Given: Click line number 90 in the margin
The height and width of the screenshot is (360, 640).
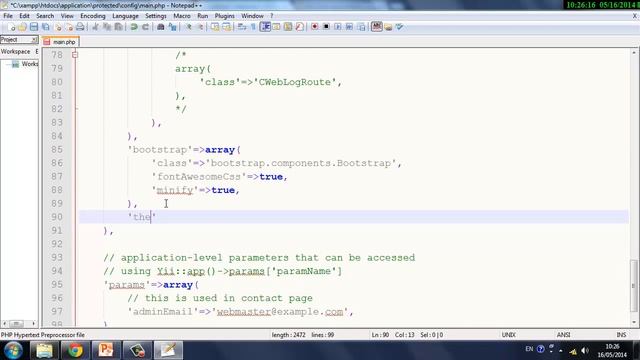Looking at the screenshot, I should click(x=57, y=217).
